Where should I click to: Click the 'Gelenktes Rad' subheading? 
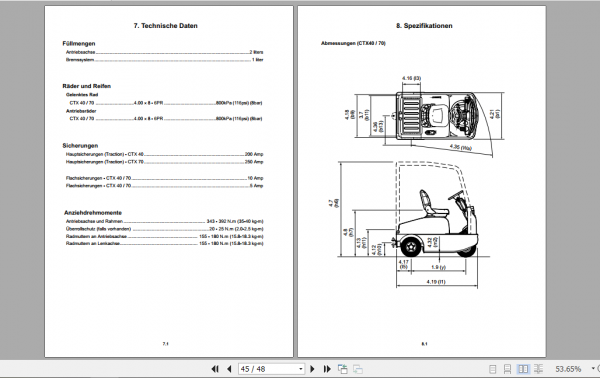pyautogui.click(x=82, y=94)
